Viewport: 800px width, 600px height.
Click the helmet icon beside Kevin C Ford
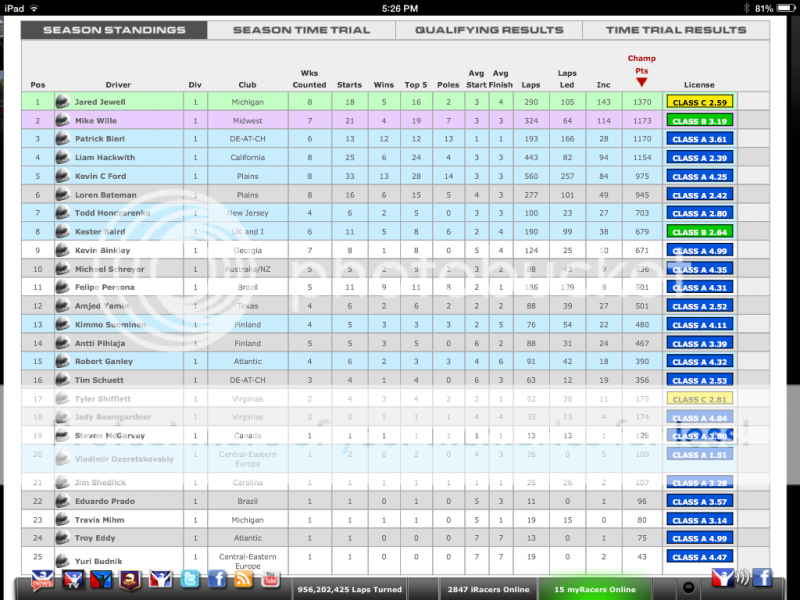click(62, 176)
